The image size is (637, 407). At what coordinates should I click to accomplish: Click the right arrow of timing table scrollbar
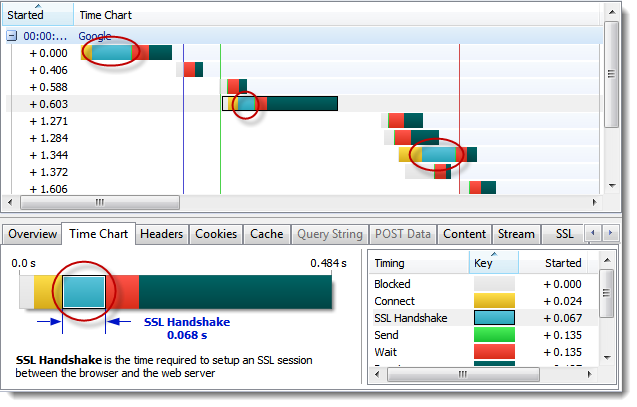pos(589,374)
